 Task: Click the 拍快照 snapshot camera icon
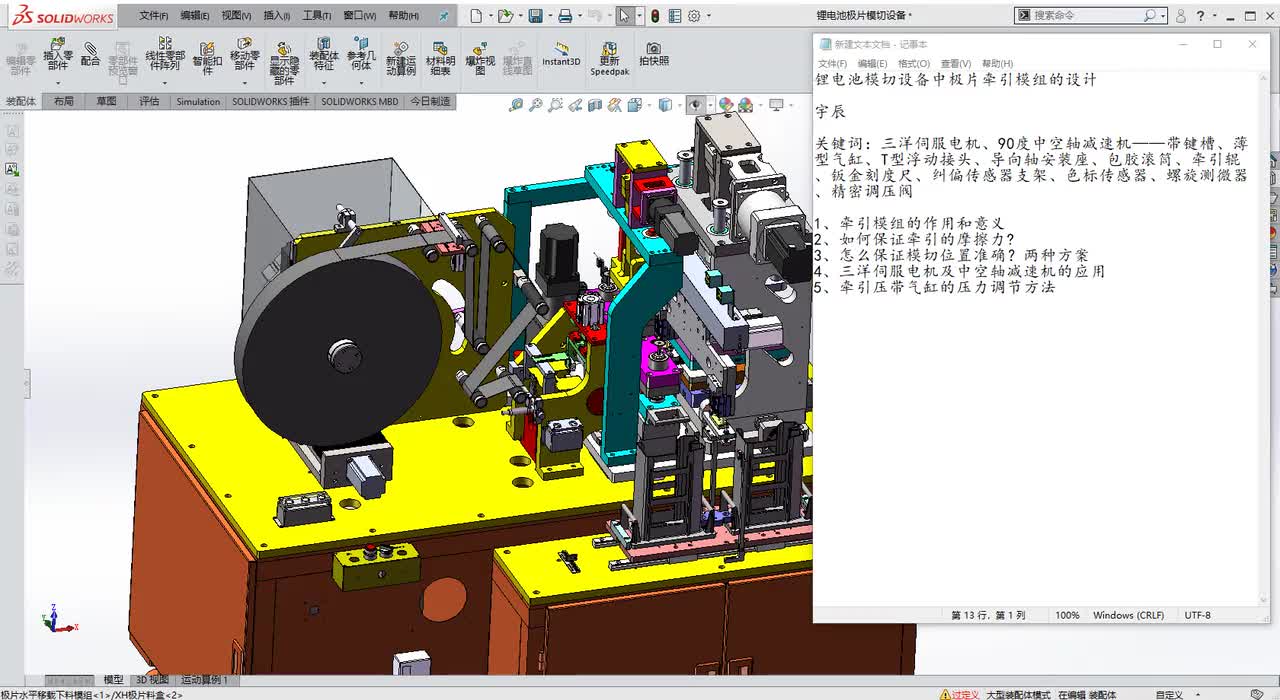pos(653,54)
